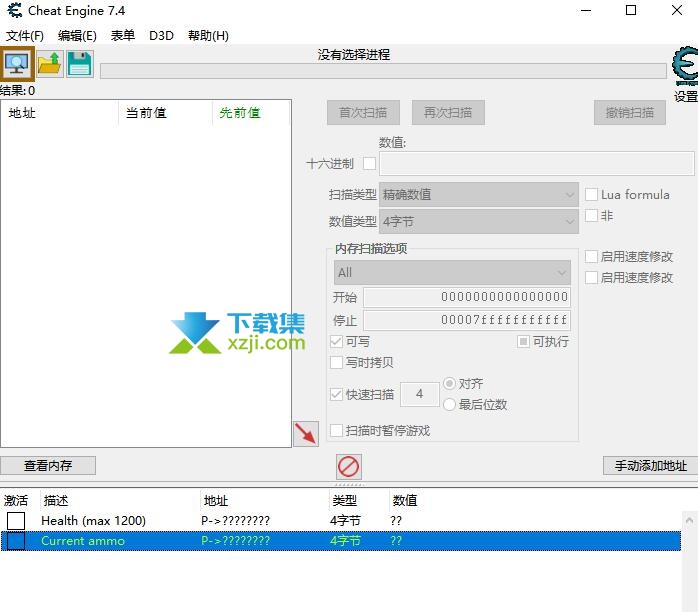Select the Current ammo description text

83,541
